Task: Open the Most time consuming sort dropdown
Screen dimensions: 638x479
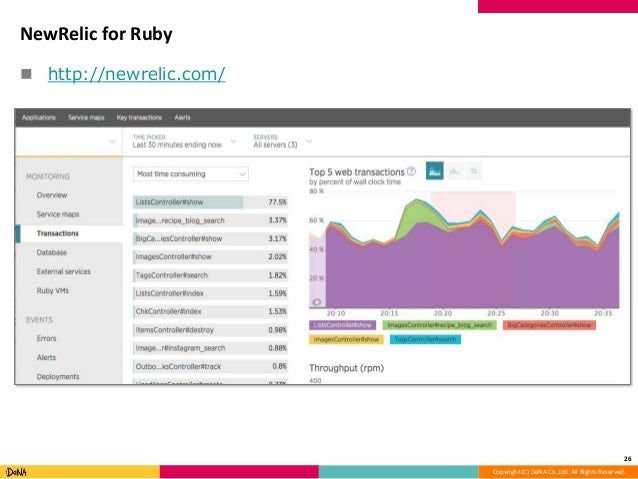Action: (190, 174)
